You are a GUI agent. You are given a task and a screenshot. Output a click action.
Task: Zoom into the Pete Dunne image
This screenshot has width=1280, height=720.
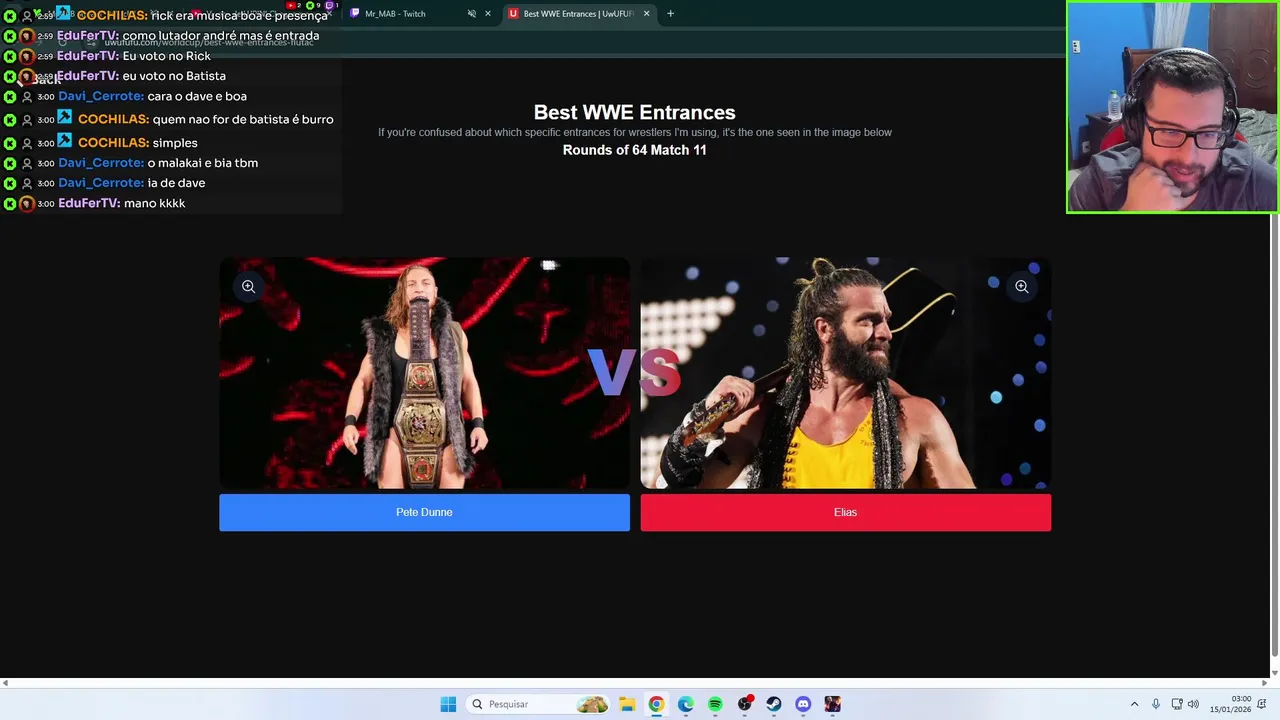click(x=248, y=287)
